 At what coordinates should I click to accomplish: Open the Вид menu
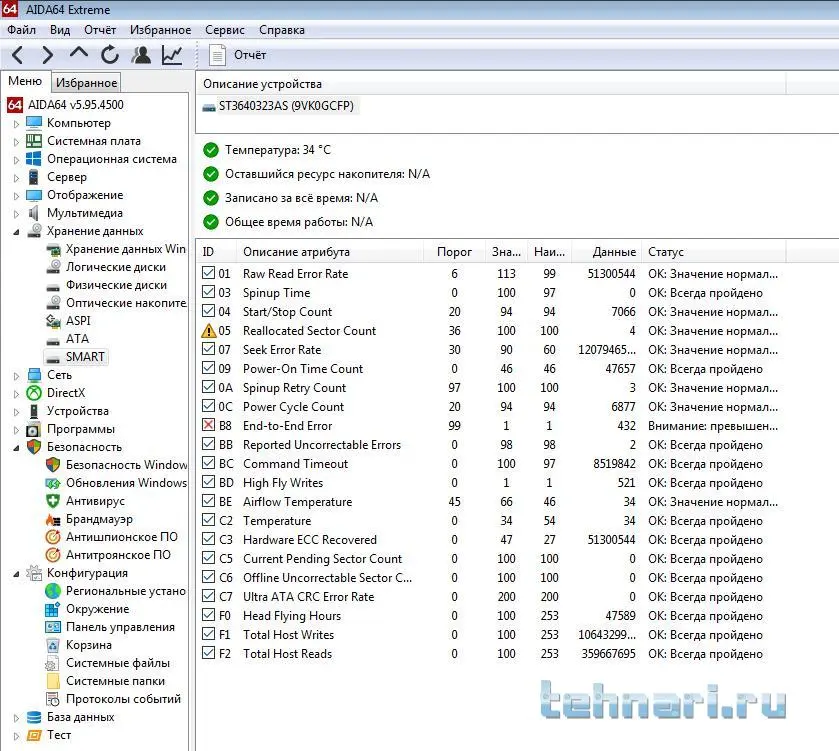(x=60, y=30)
